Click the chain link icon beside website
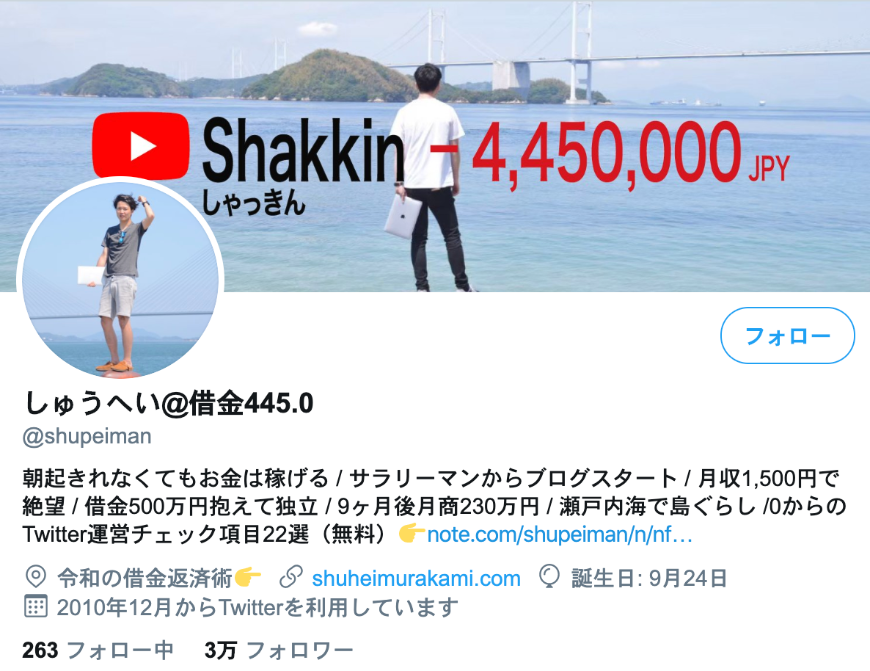The height and width of the screenshot is (671, 870). point(291,577)
